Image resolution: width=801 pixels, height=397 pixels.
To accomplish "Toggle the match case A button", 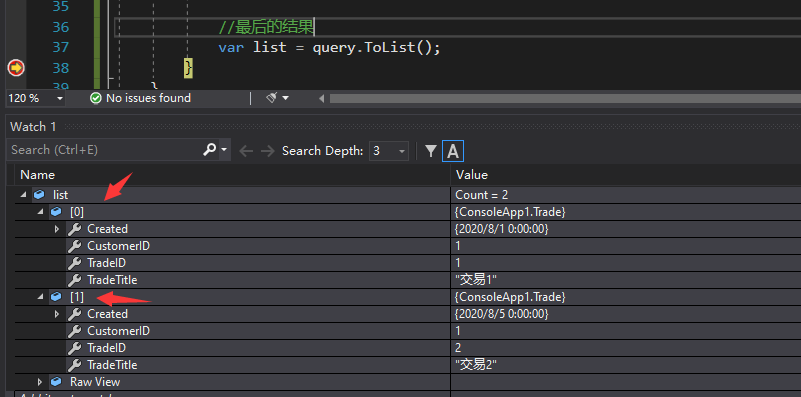I will click(453, 151).
